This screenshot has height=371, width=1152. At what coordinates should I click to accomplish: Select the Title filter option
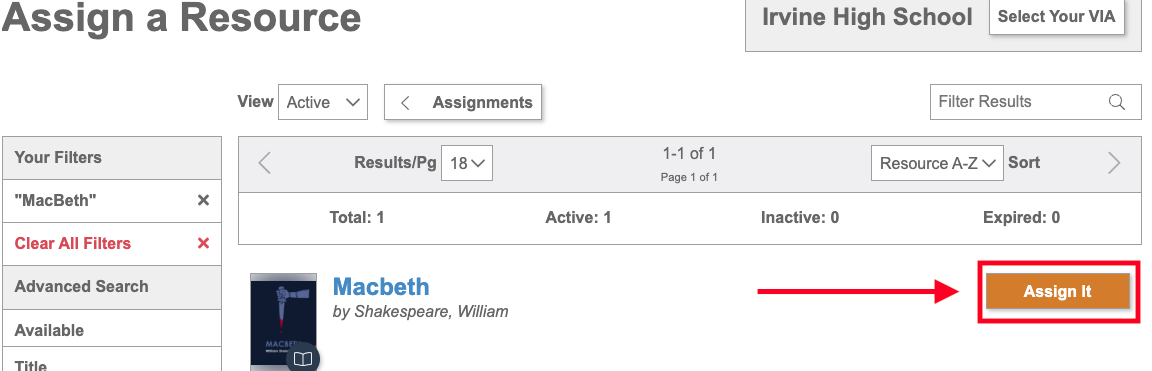click(x=112, y=360)
